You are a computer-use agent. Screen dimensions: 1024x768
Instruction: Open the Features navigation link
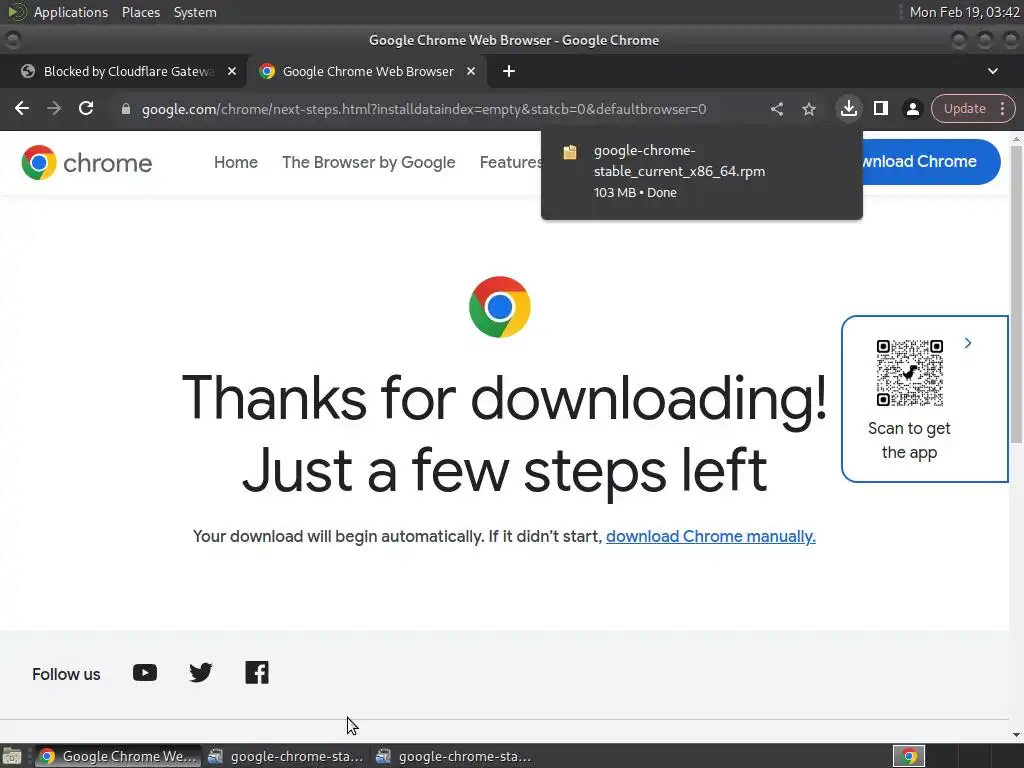[510, 163]
